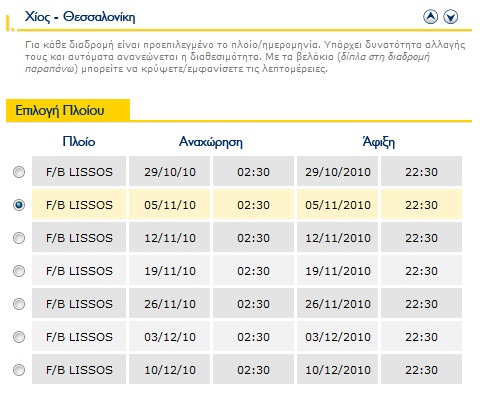This screenshot has height=394, width=491.
Task: Choose the 12/11/10 sailing radio button
Action: coord(19,238)
